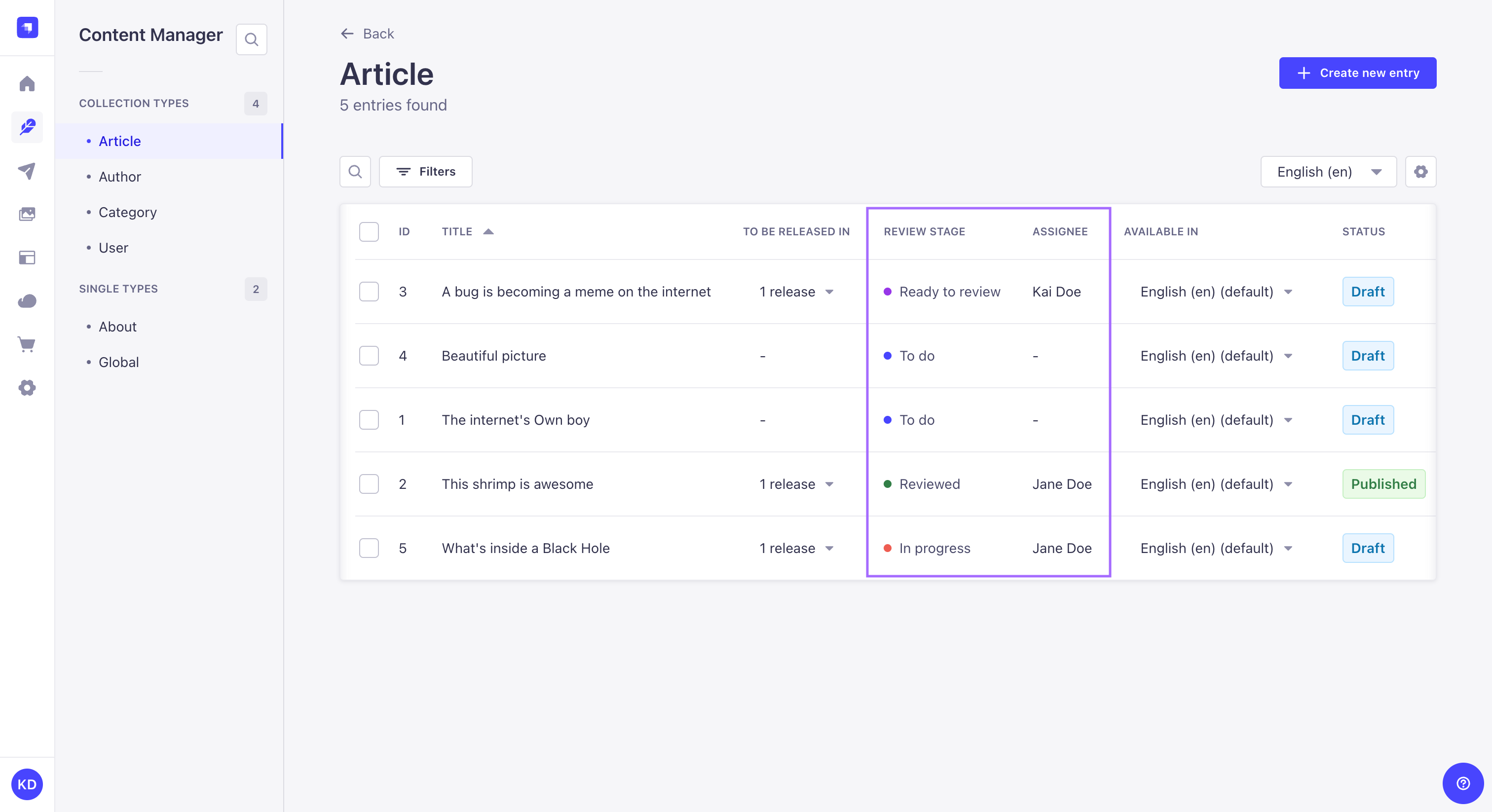Open the Media Library icon
1492x812 pixels.
pos(27,214)
